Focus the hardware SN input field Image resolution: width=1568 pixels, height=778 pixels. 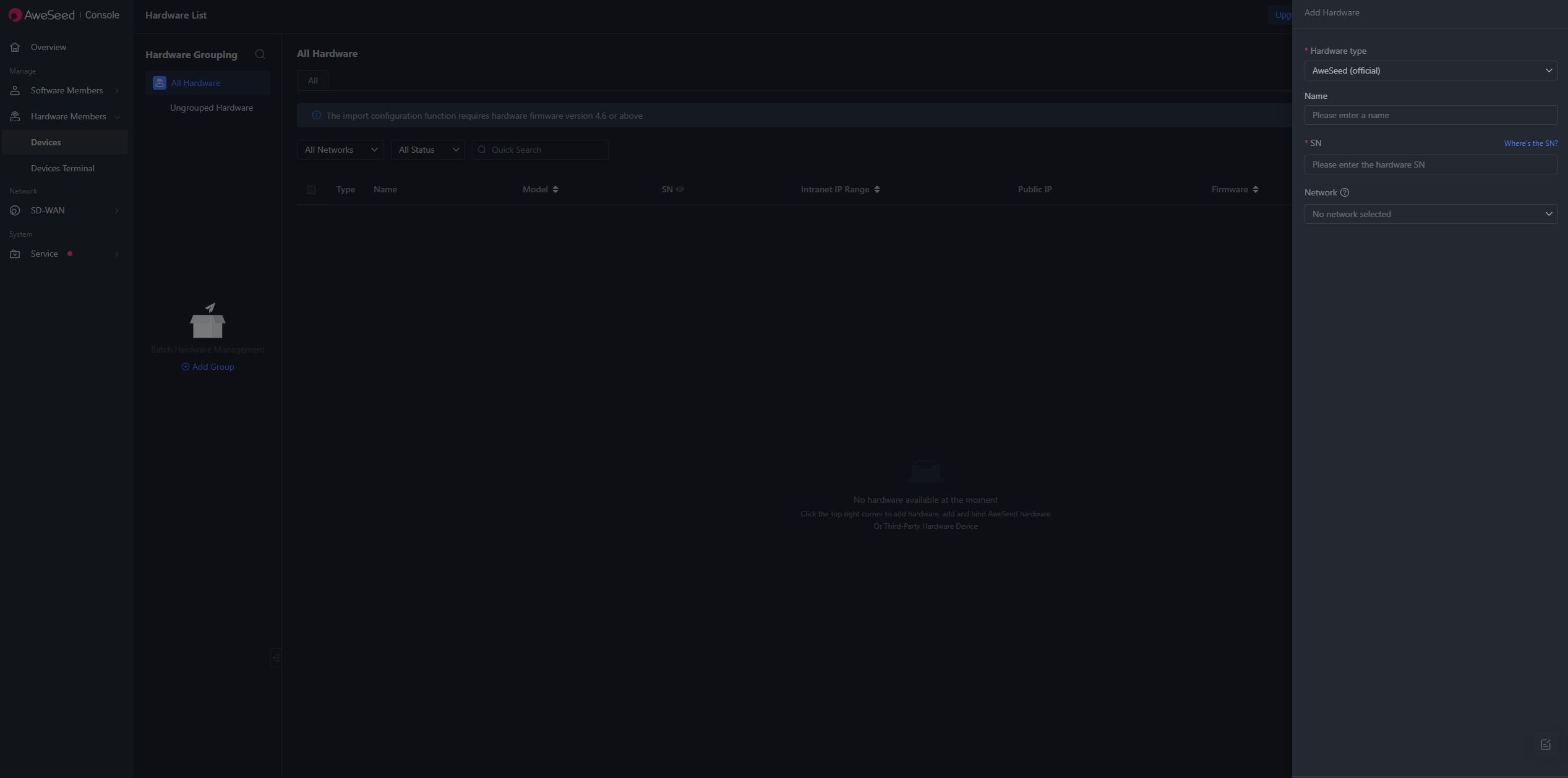(x=1431, y=165)
